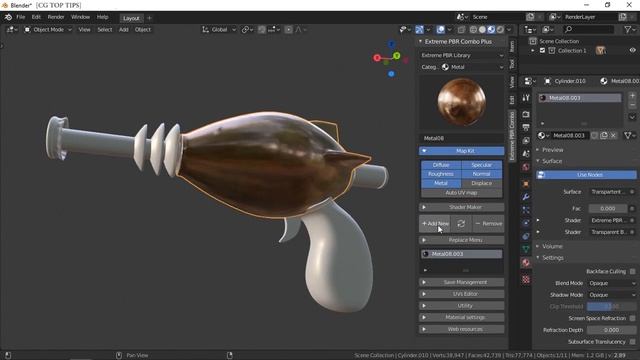Image resolution: width=640 pixels, height=360 pixels.
Task: Unlink Metal08.003 material with X icon
Action: tap(613, 135)
